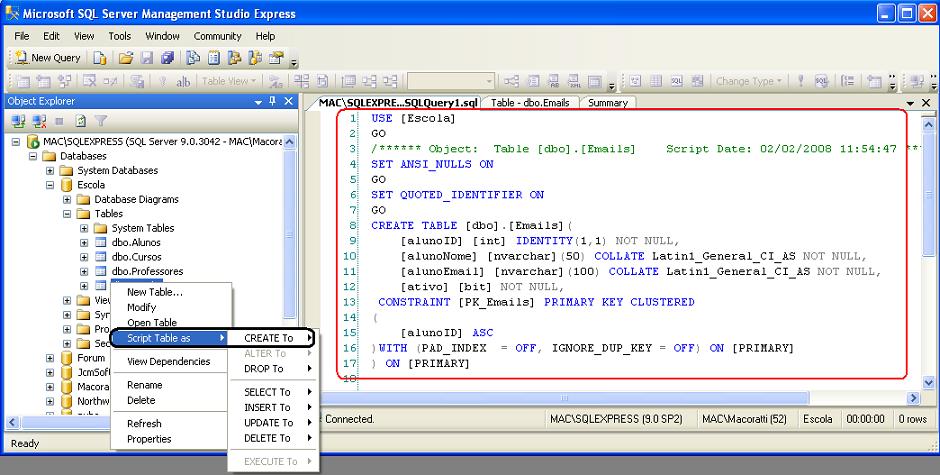Viewport: 940px width, 475px height.
Task: Click the Object Explorer toolbar icon
Action: (235, 58)
